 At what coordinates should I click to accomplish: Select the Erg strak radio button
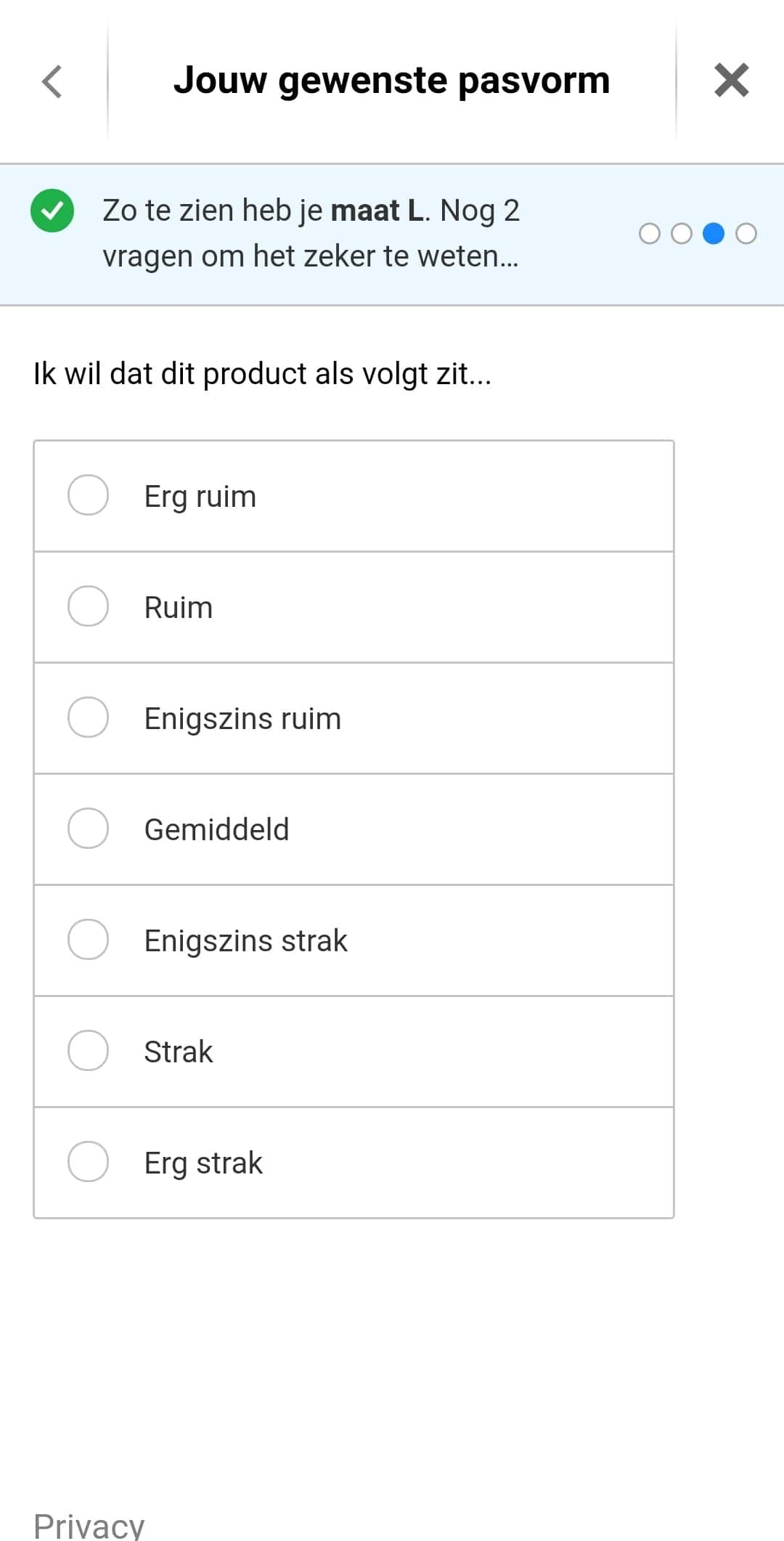(x=88, y=1162)
